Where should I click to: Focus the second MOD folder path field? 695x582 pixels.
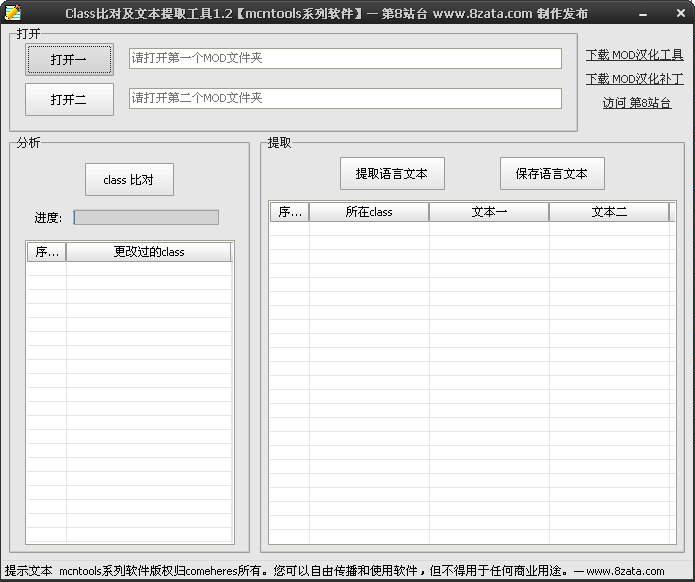click(345, 98)
